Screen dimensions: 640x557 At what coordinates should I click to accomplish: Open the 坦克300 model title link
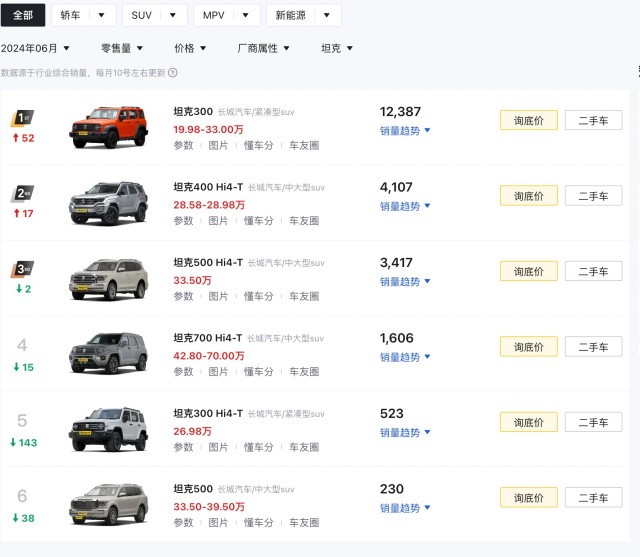(193, 111)
